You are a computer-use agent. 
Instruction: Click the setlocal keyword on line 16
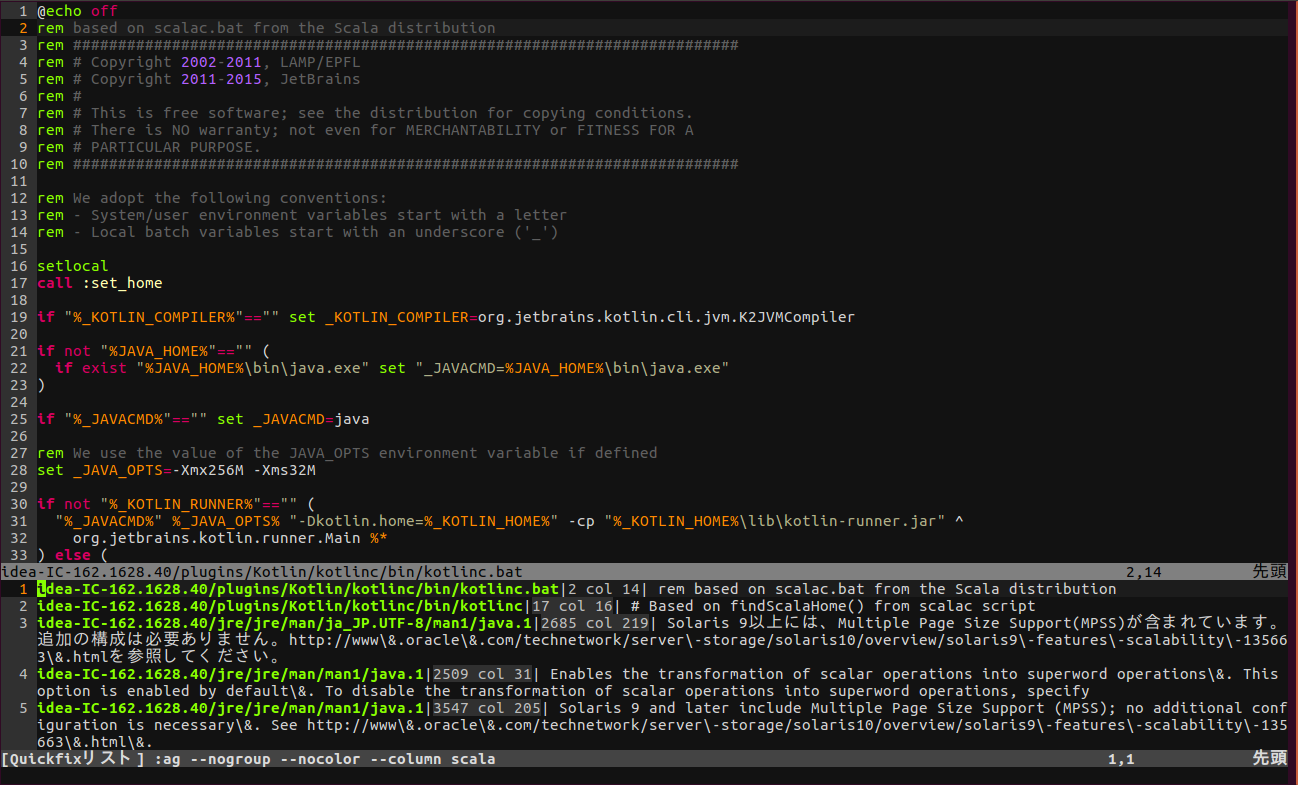click(x=72, y=265)
